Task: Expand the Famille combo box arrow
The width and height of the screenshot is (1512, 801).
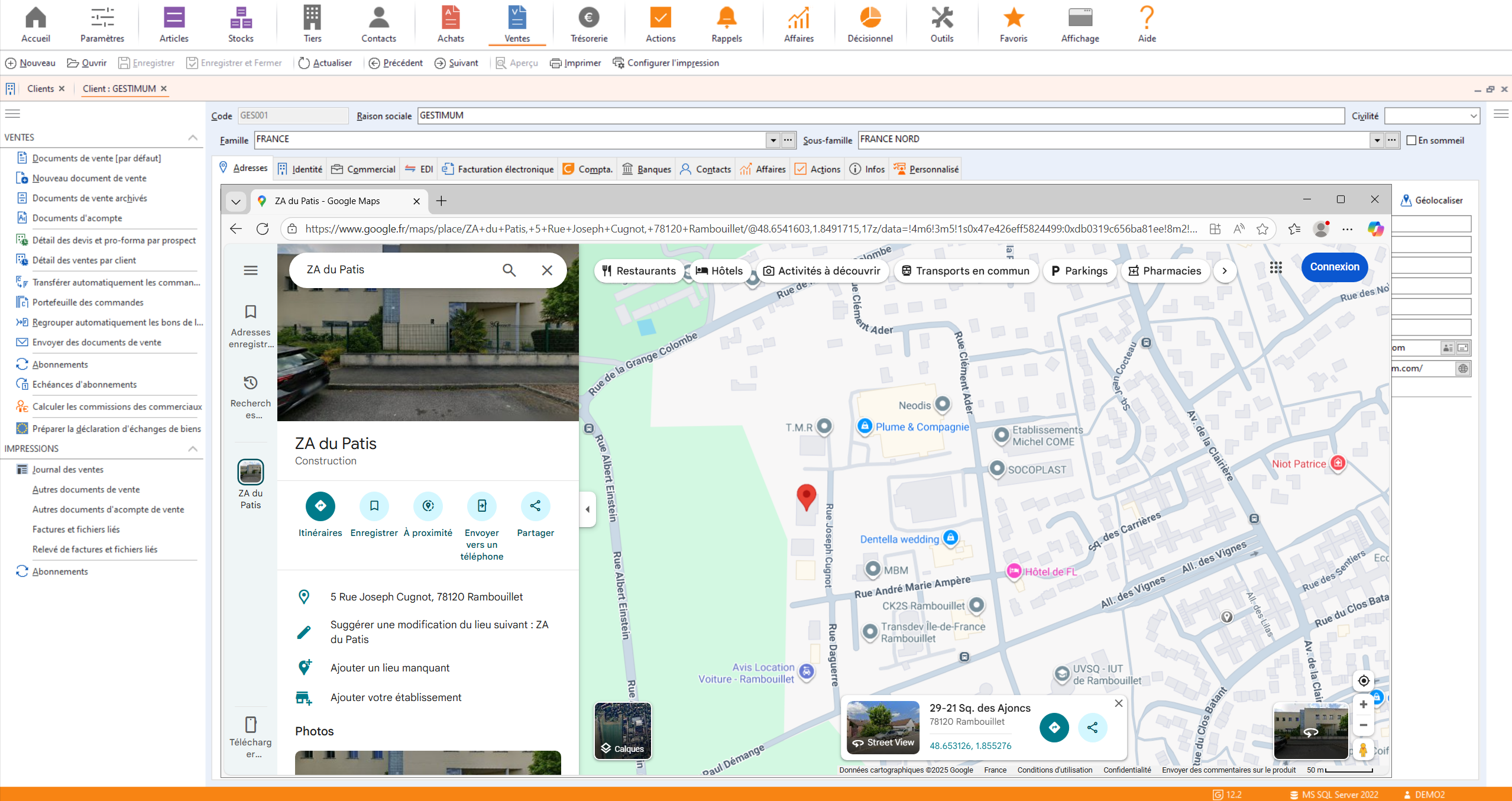Action: [773, 140]
